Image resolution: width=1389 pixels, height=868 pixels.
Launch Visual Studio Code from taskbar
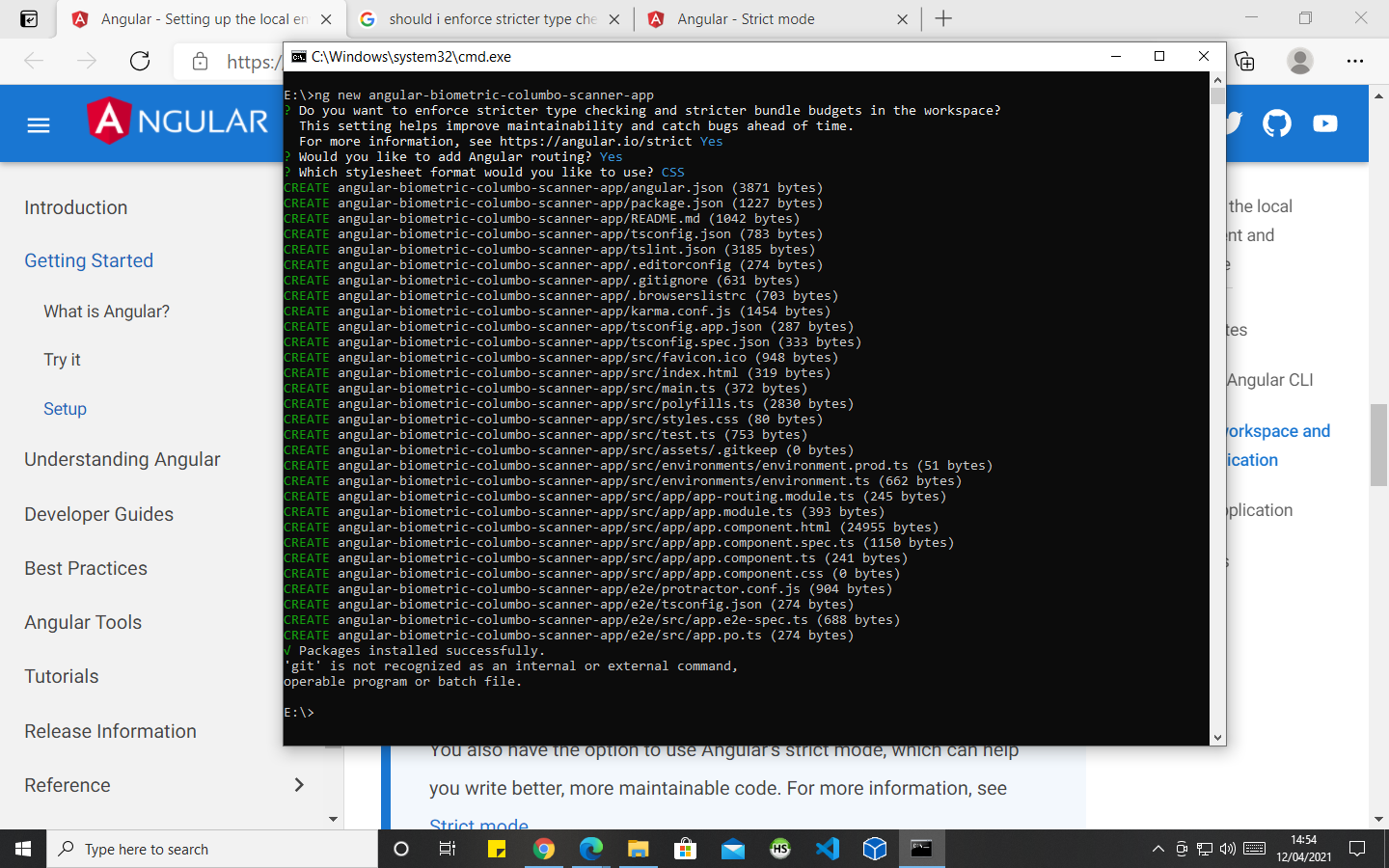coord(828,849)
